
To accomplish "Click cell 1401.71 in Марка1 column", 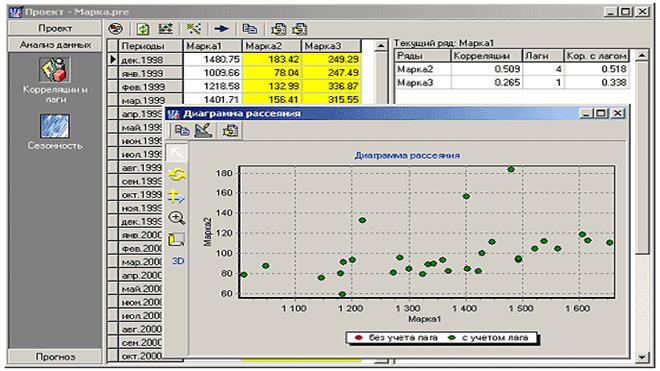I will coord(213,99).
